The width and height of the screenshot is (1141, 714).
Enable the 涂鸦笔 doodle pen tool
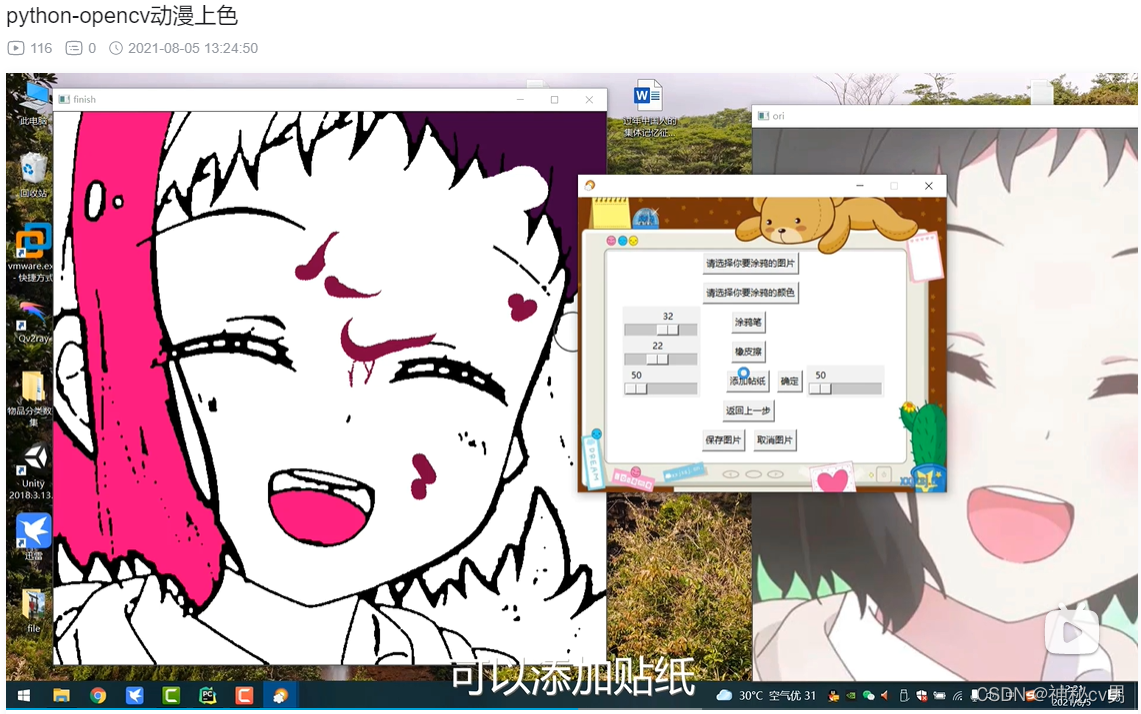tap(747, 322)
